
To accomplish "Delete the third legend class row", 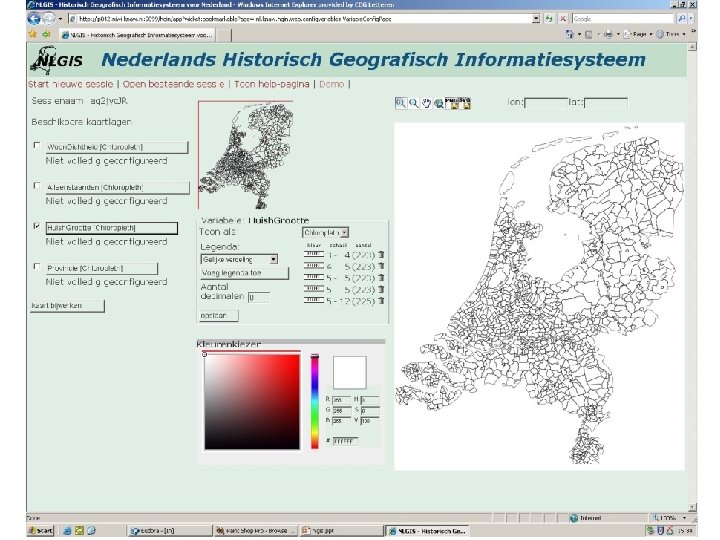I will (x=381, y=278).
